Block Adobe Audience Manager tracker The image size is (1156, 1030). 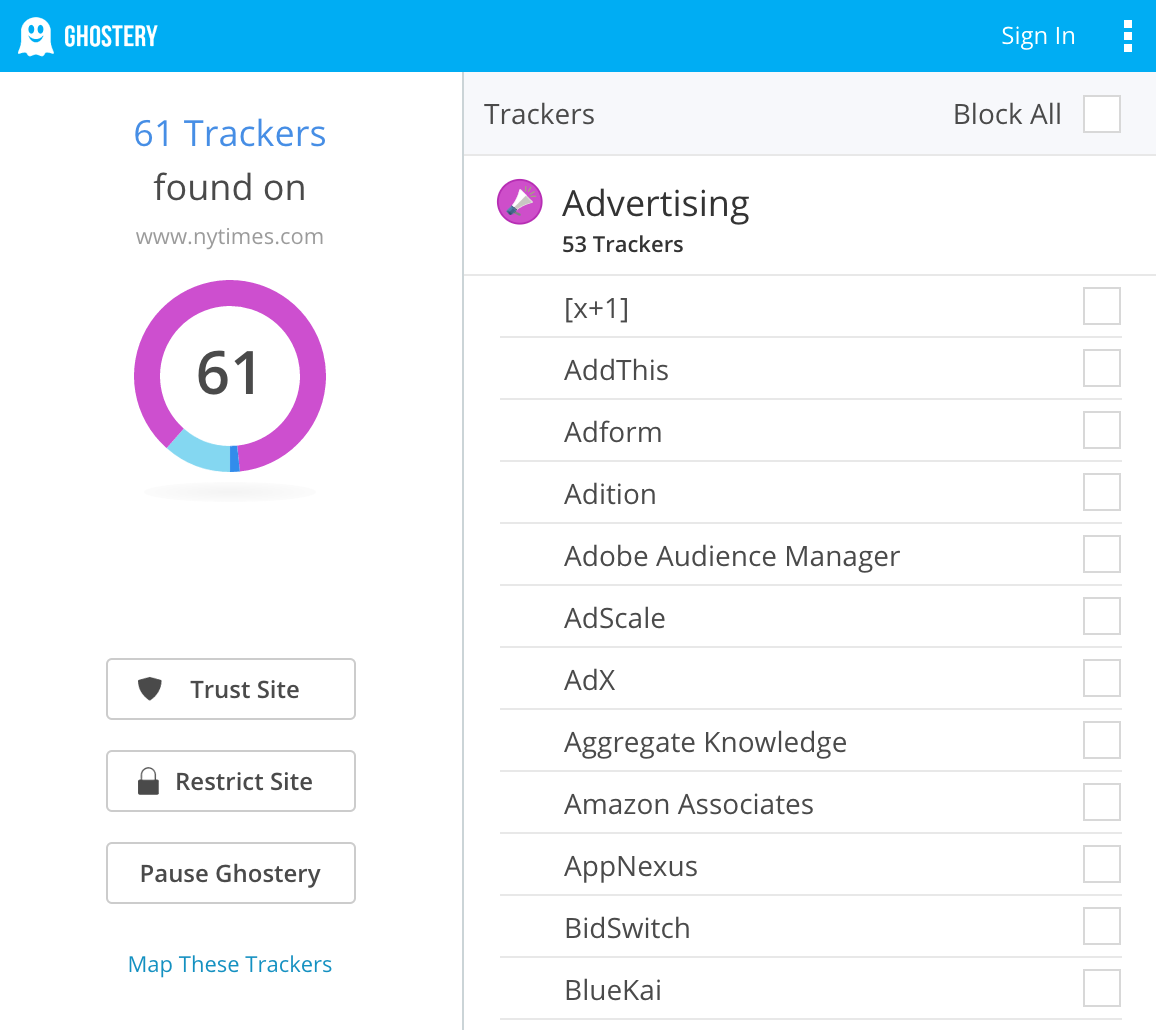pos(1101,554)
